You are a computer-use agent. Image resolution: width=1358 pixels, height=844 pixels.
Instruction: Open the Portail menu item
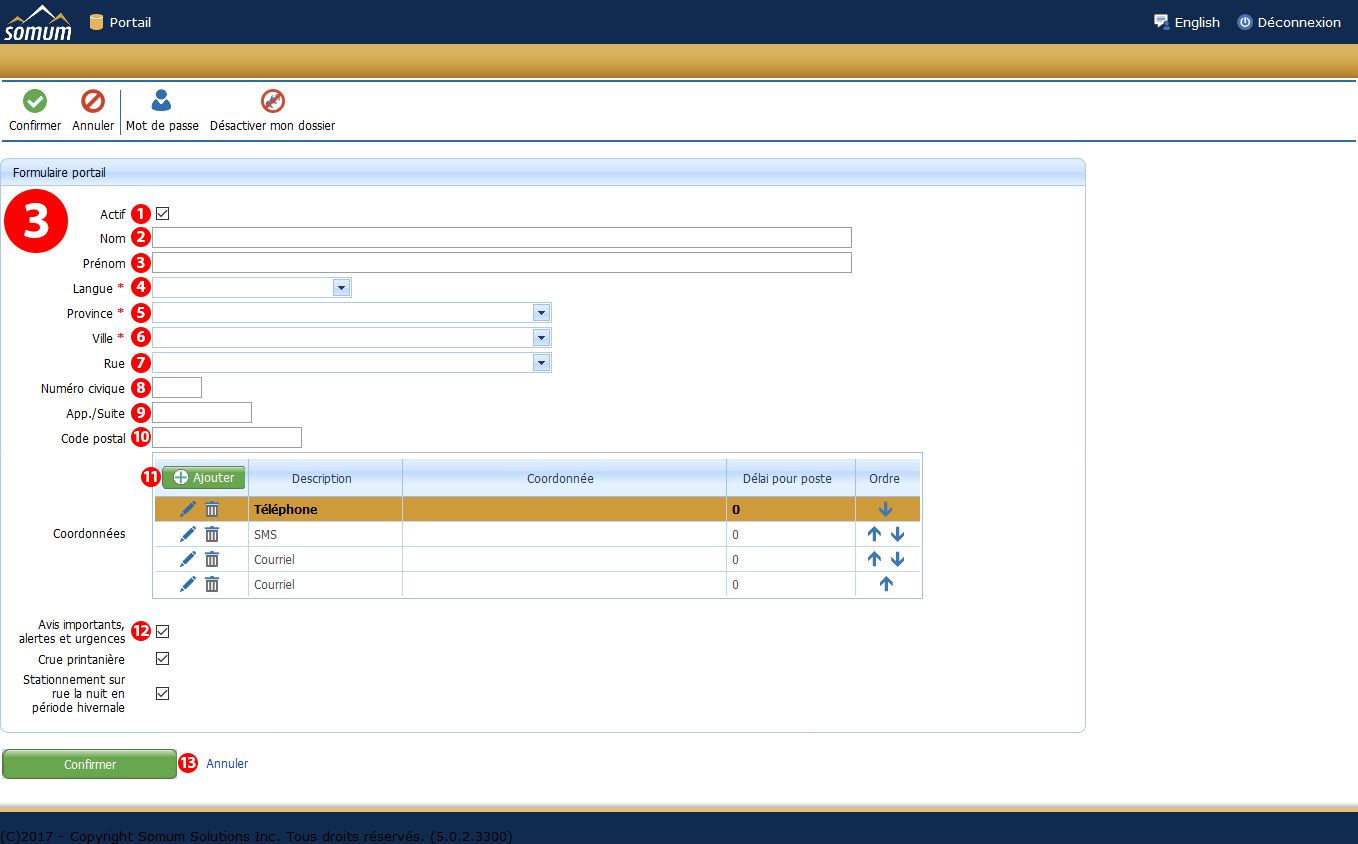[x=129, y=22]
